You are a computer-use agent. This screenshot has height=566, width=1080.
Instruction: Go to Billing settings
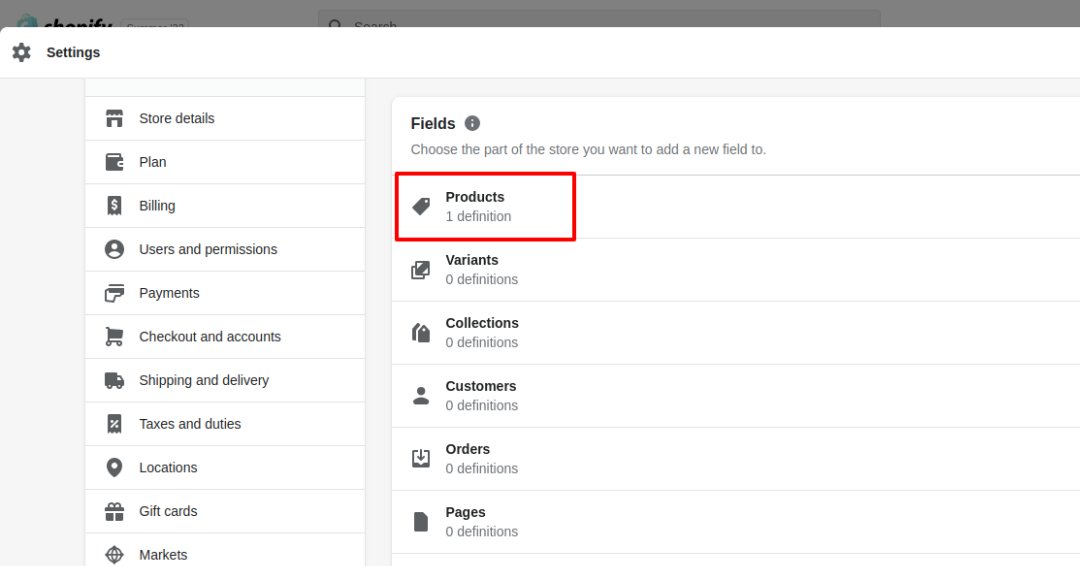(225, 205)
